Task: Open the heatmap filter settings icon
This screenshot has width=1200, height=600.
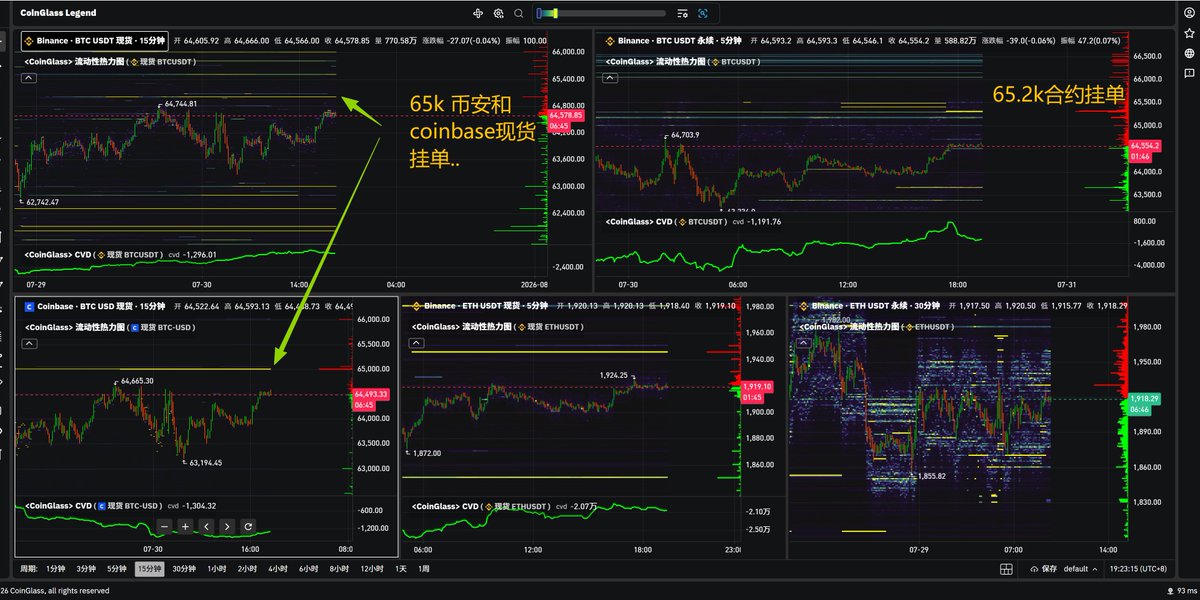Action: coord(681,13)
